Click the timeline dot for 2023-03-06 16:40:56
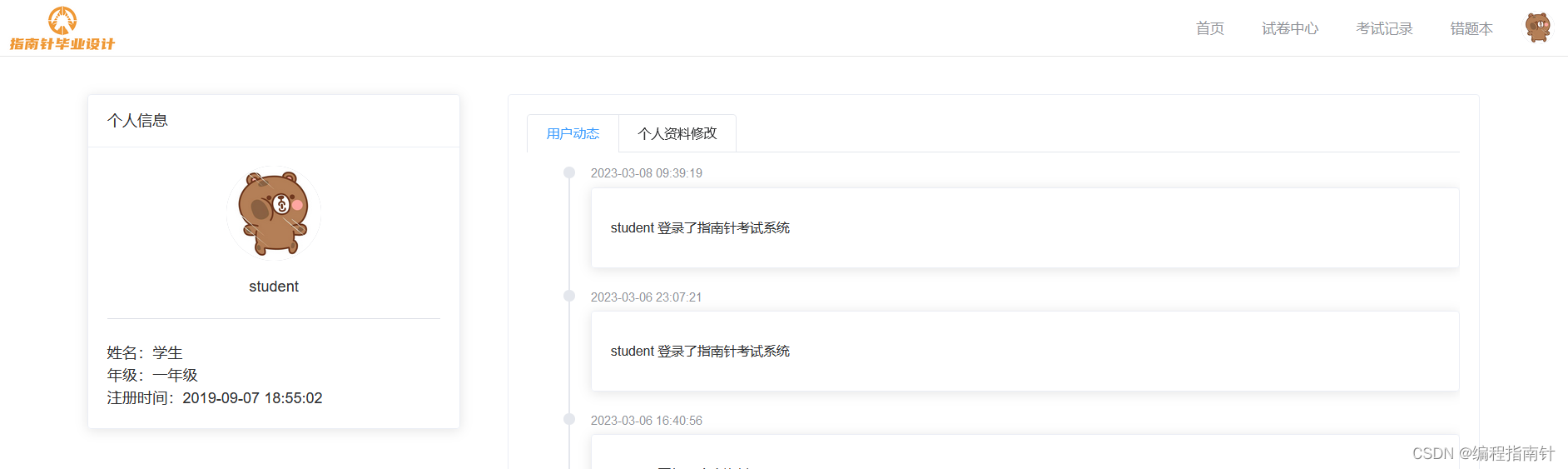Image resolution: width=1568 pixels, height=469 pixels. (569, 419)
